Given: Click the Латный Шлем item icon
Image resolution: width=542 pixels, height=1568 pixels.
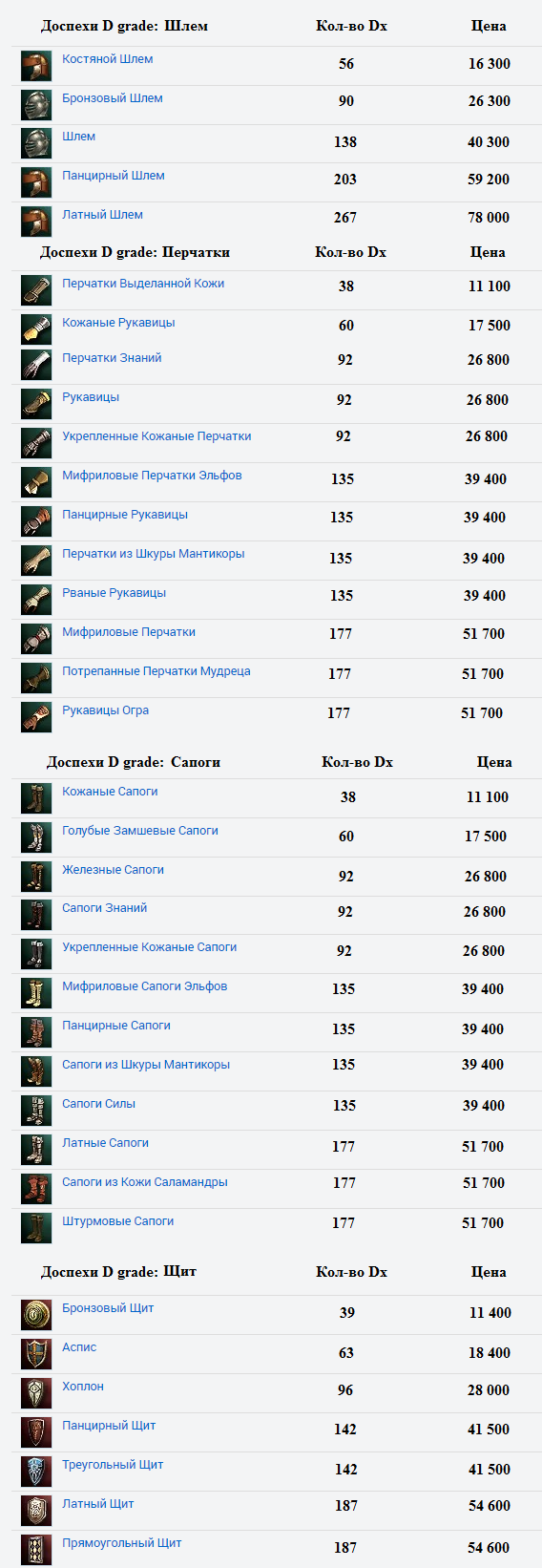Looking at the screenshot, I should point(36,222).
